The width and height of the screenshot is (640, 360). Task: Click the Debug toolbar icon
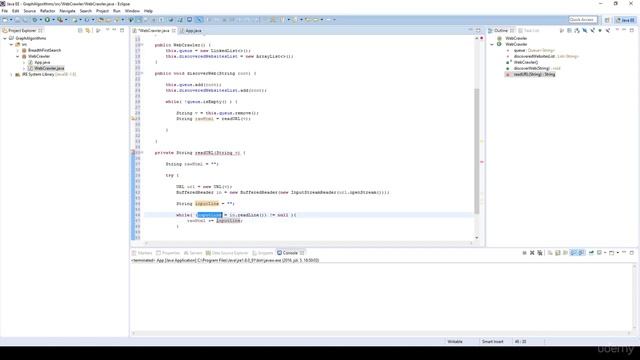pyautogui.click(x=35, y=20)
